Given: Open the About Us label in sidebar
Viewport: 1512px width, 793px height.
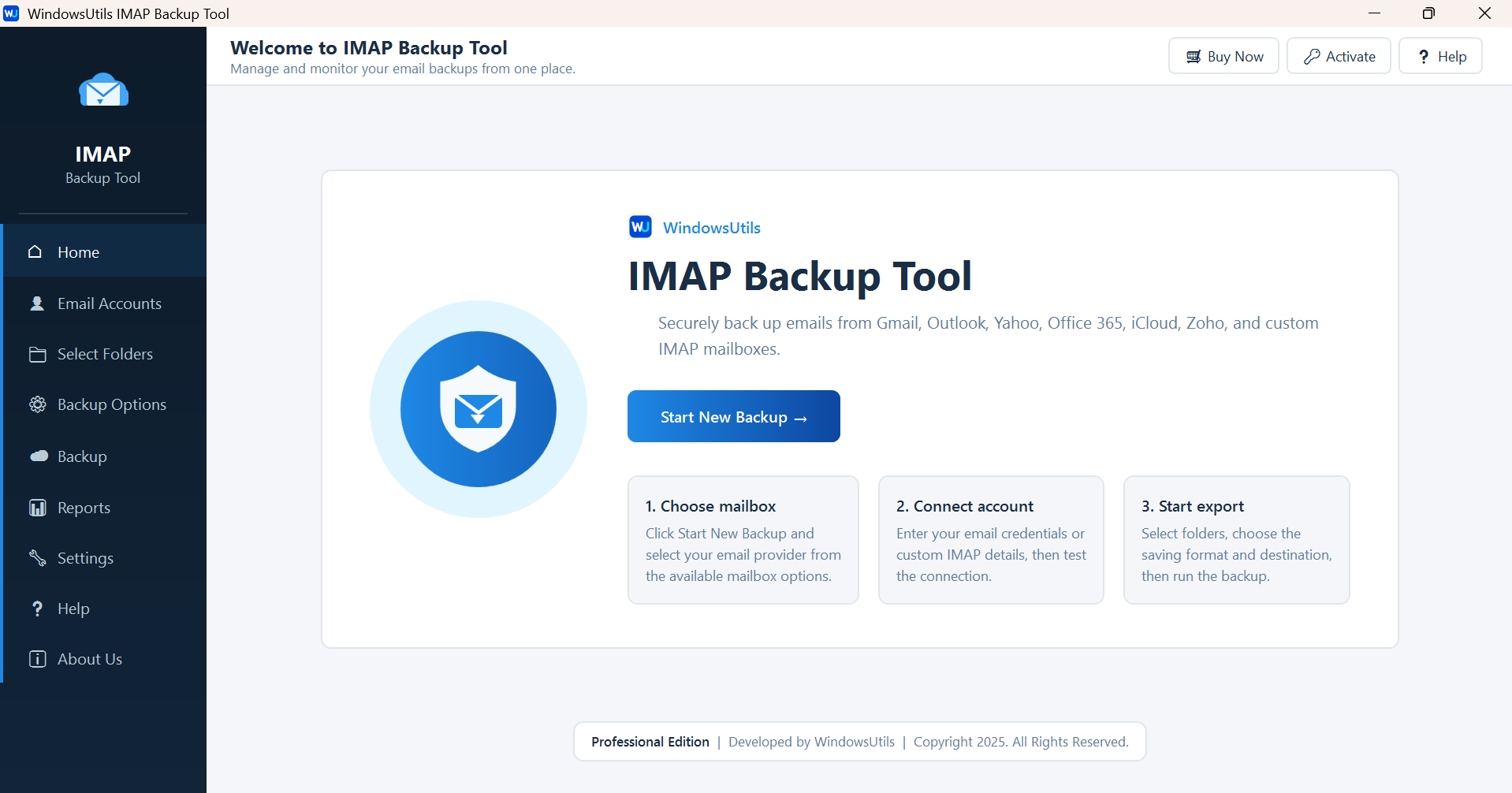Looking at the screenshot, I should [x=90, y=659].
